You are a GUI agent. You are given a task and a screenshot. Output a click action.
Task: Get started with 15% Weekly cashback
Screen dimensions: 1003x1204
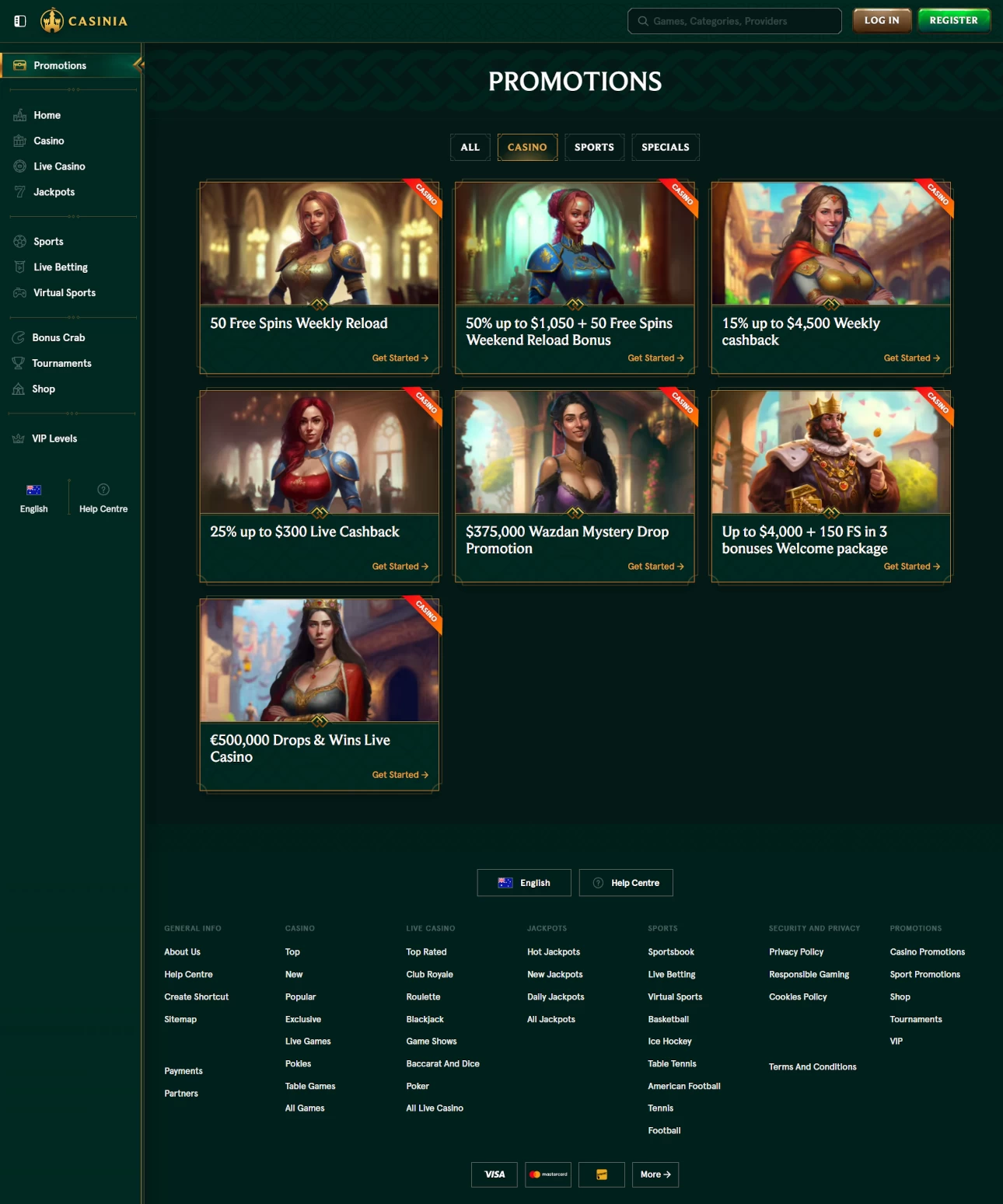click(911, 358)
